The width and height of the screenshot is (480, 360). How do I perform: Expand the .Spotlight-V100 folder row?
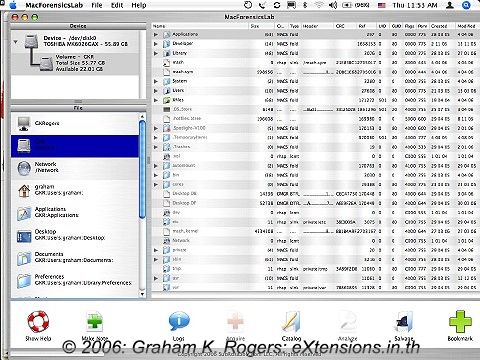[156, 128]
